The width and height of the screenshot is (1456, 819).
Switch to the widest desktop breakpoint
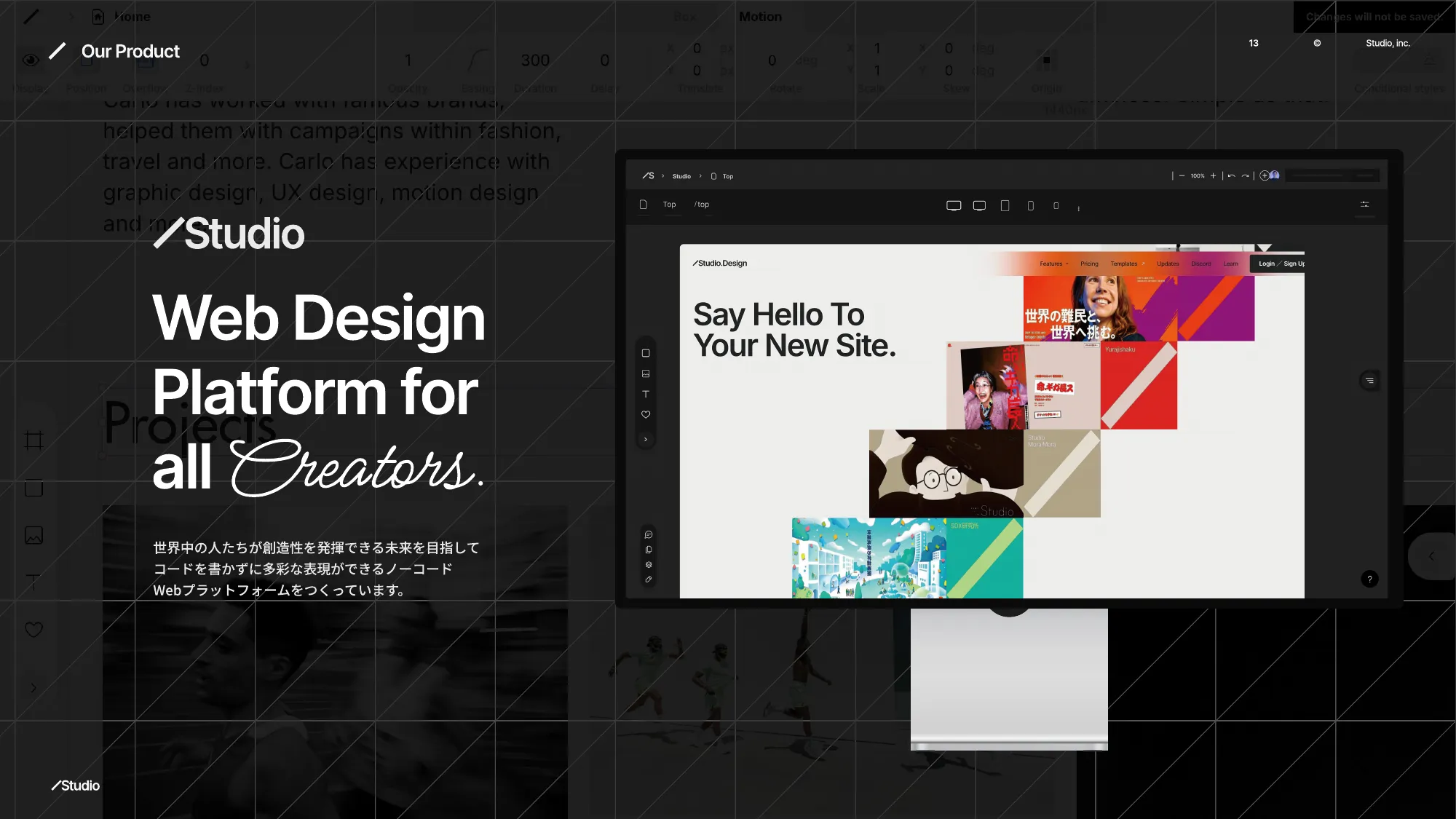click(954, 205)
